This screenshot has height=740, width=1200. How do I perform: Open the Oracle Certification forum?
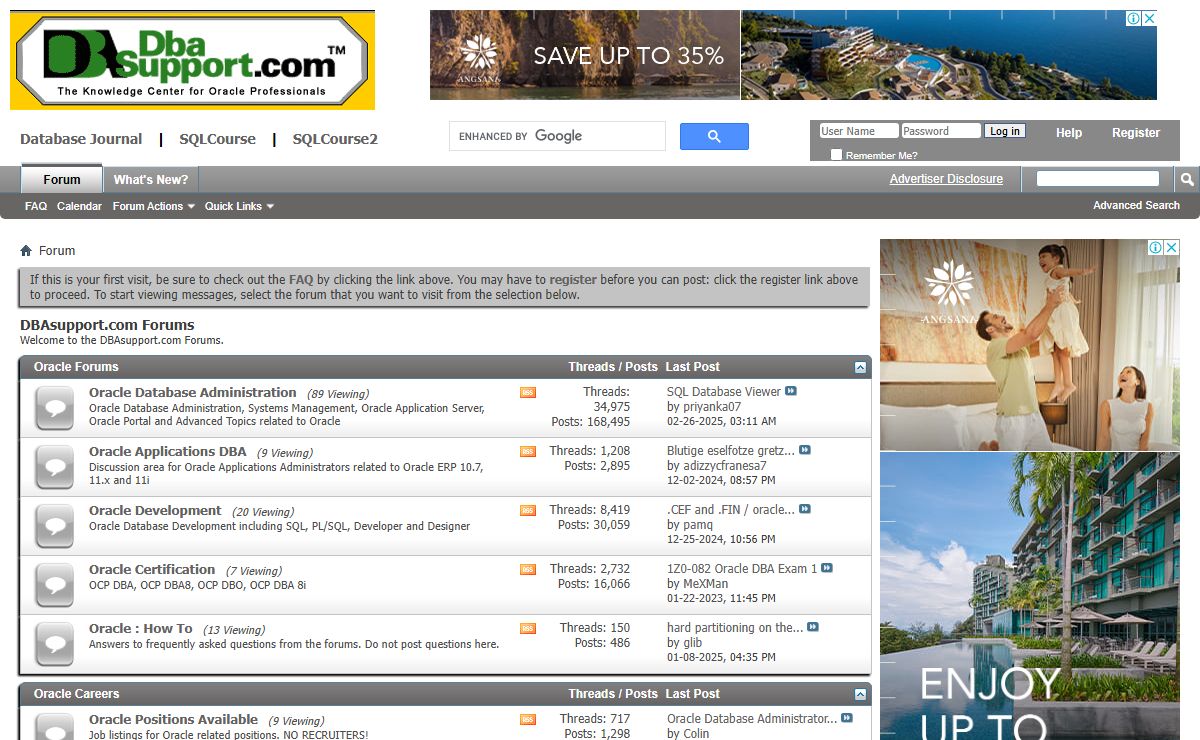point(152,570)
